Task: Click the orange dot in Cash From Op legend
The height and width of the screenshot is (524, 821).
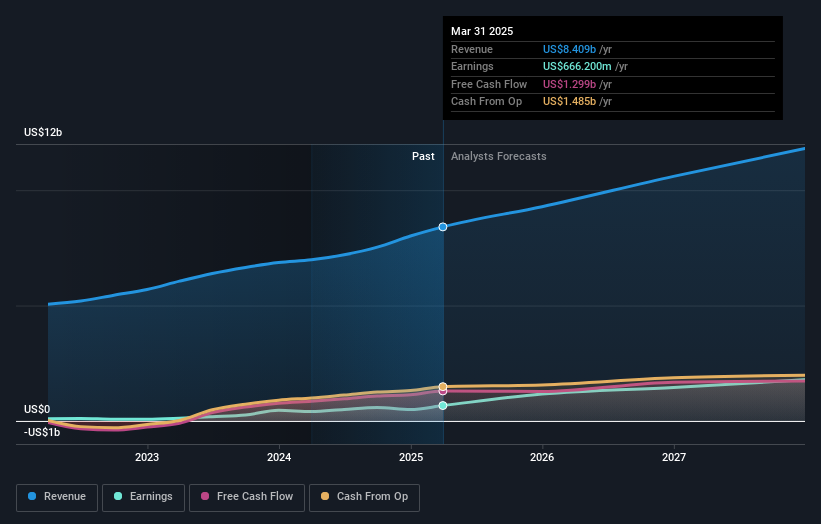Action: coord(325,496)
